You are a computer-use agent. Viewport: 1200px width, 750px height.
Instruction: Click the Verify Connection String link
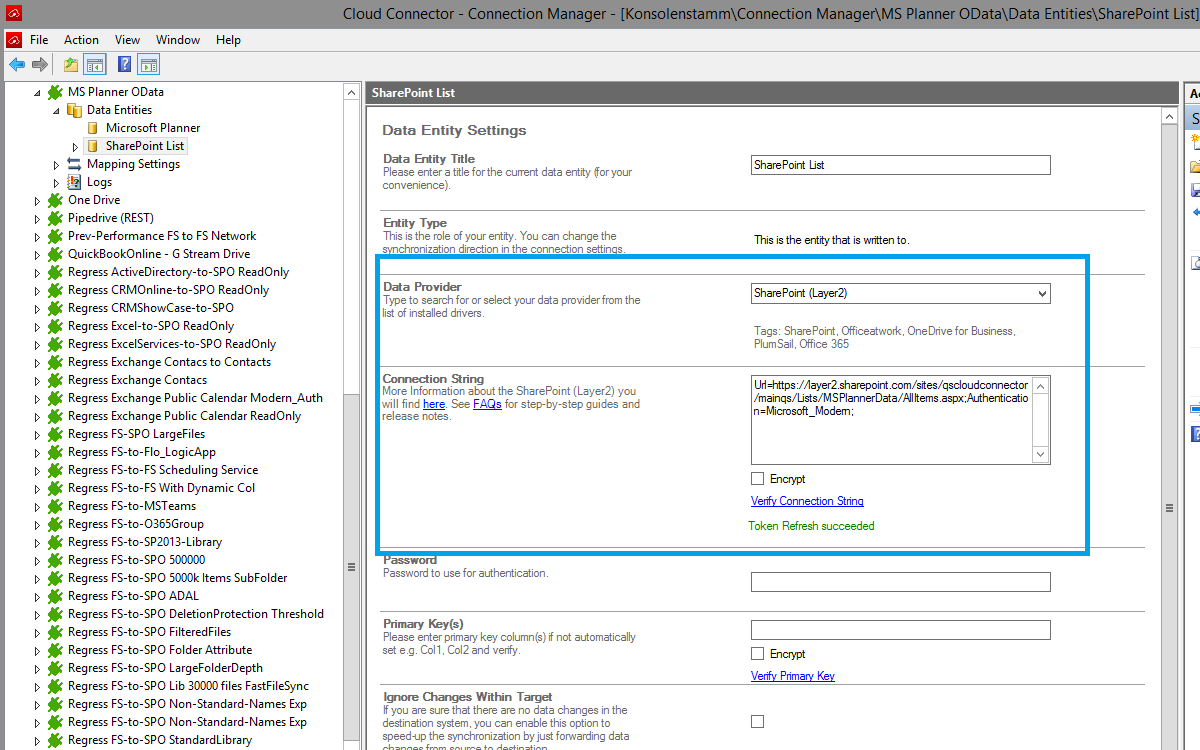pyautogui.click(x=807, y=501)
